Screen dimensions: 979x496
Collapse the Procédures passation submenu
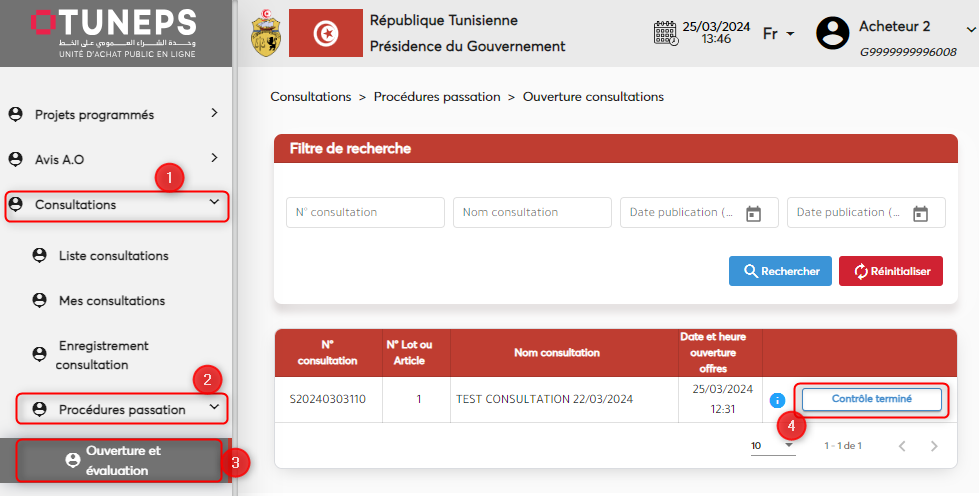click(122, 409)
